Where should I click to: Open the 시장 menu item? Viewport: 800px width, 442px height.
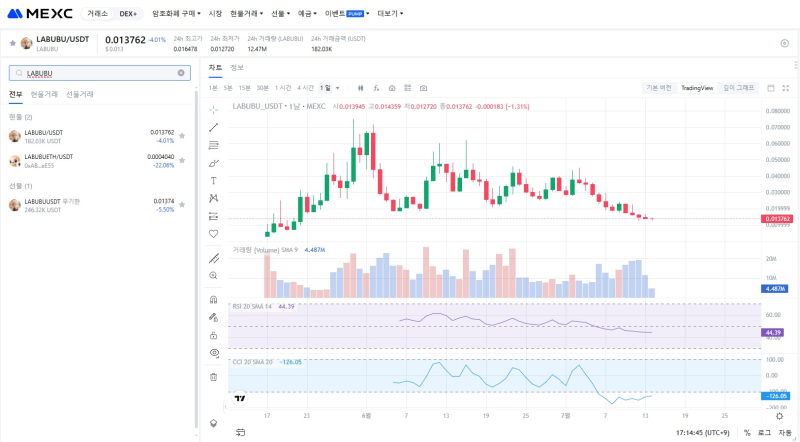click(215, 14)
